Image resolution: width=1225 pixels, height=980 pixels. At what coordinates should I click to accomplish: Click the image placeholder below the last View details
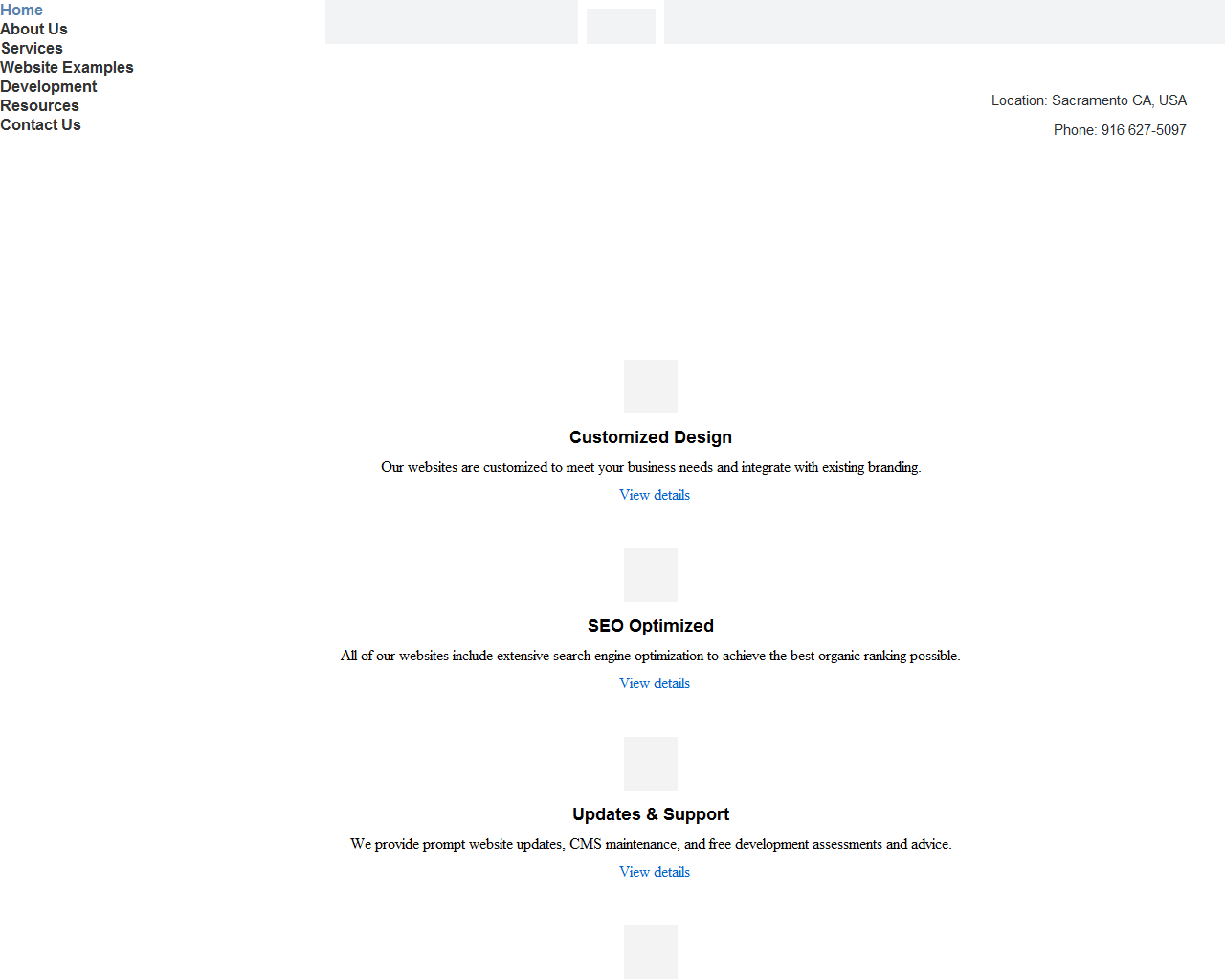651,952
